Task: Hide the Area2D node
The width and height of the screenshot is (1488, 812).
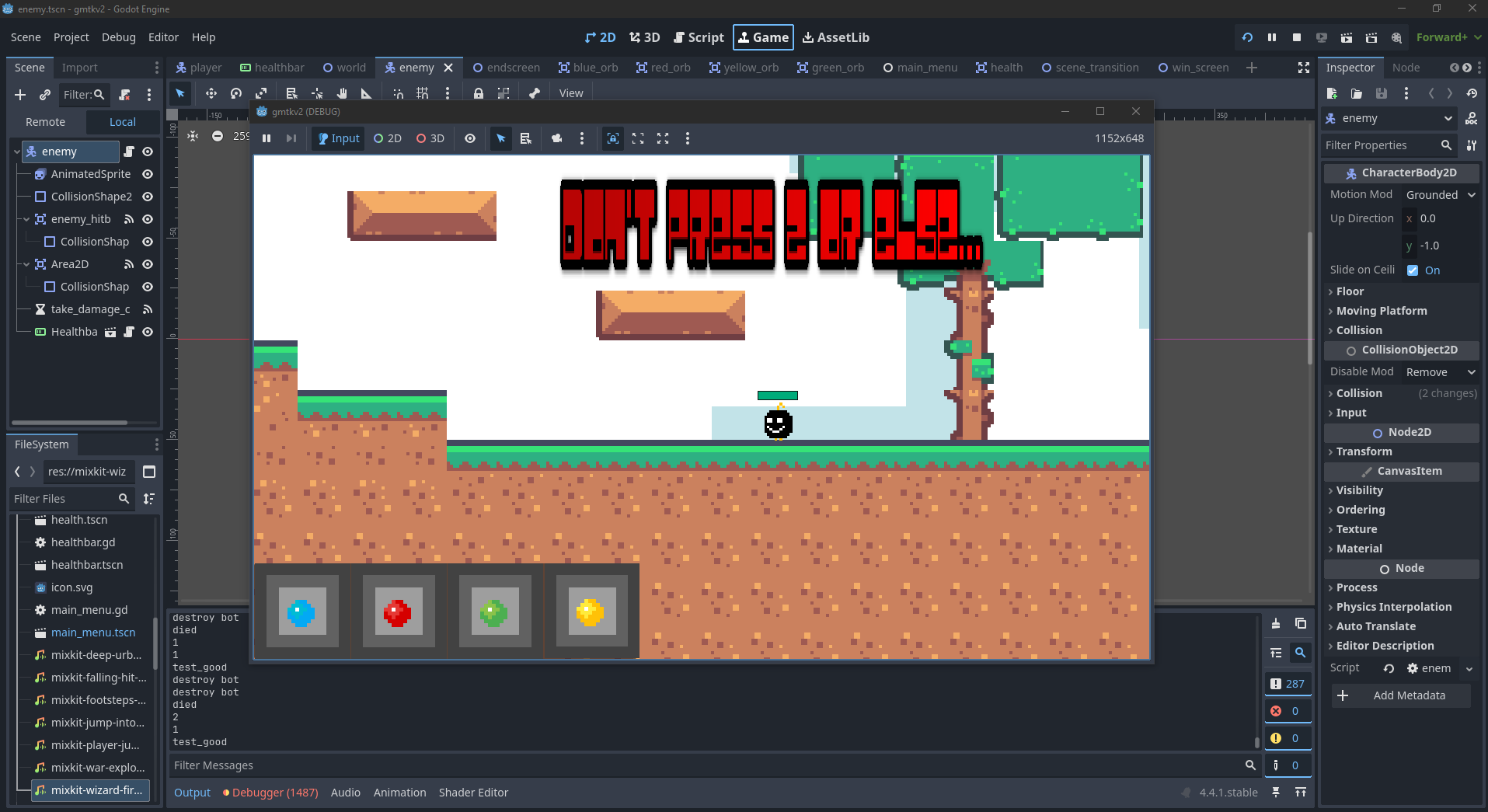Action: (x=148, y=264)
